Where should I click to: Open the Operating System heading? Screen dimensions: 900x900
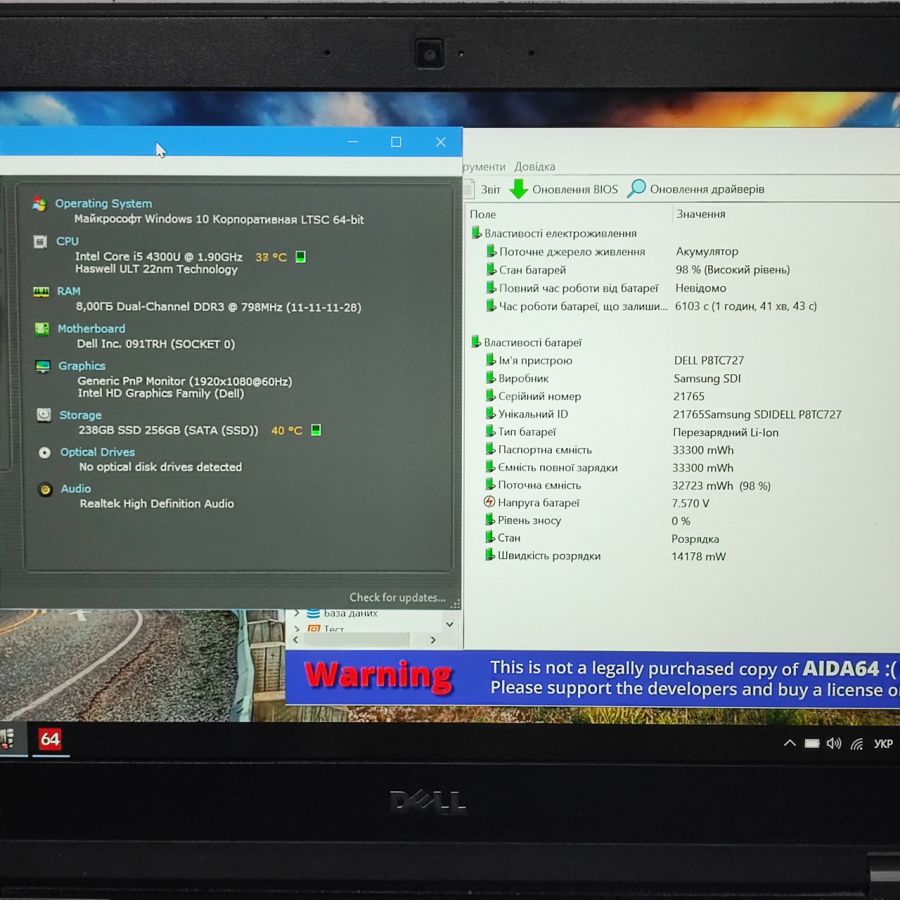tap(103, 203)
